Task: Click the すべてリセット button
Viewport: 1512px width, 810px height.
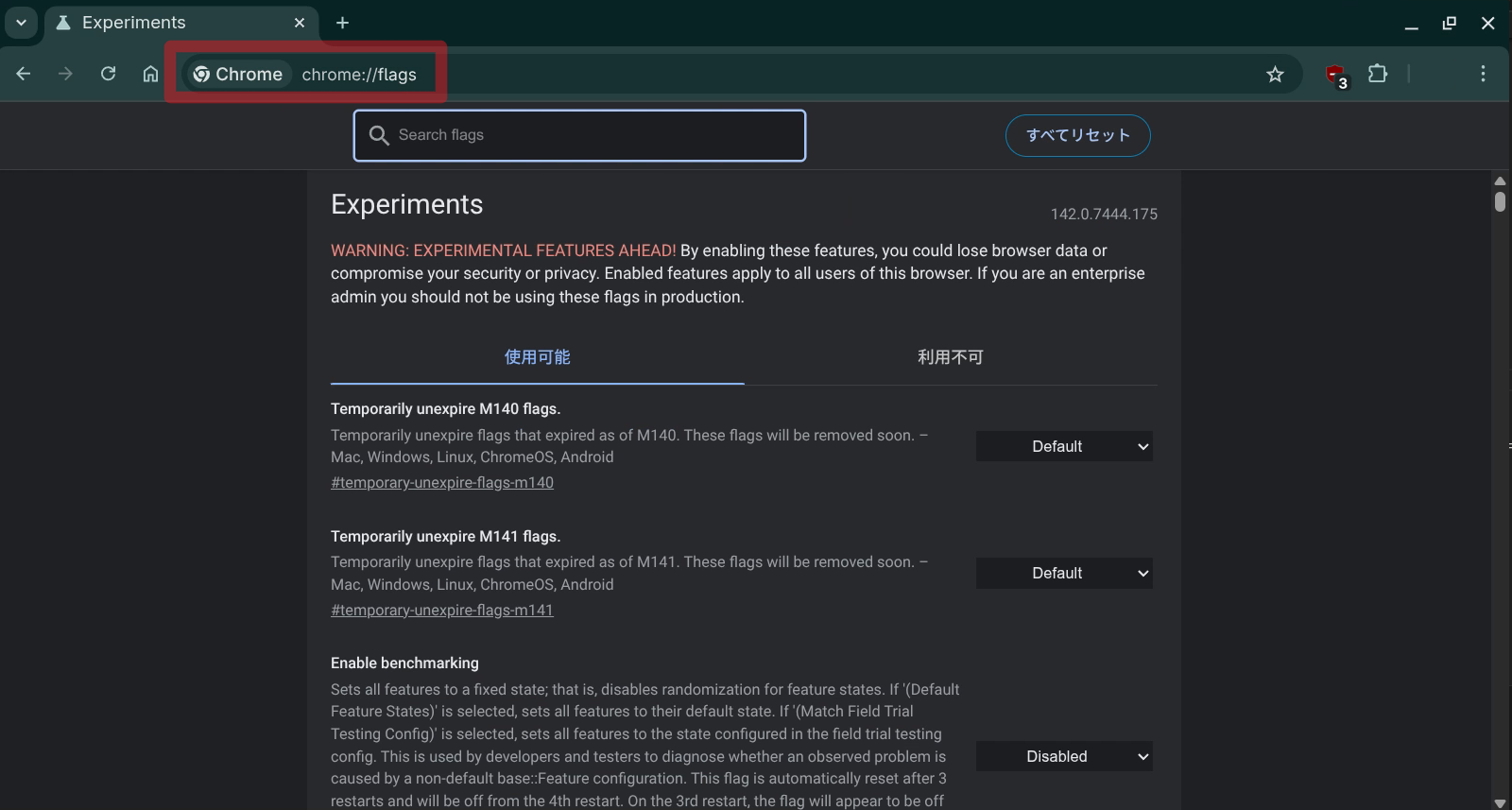Action: [x=1077, y=135]
